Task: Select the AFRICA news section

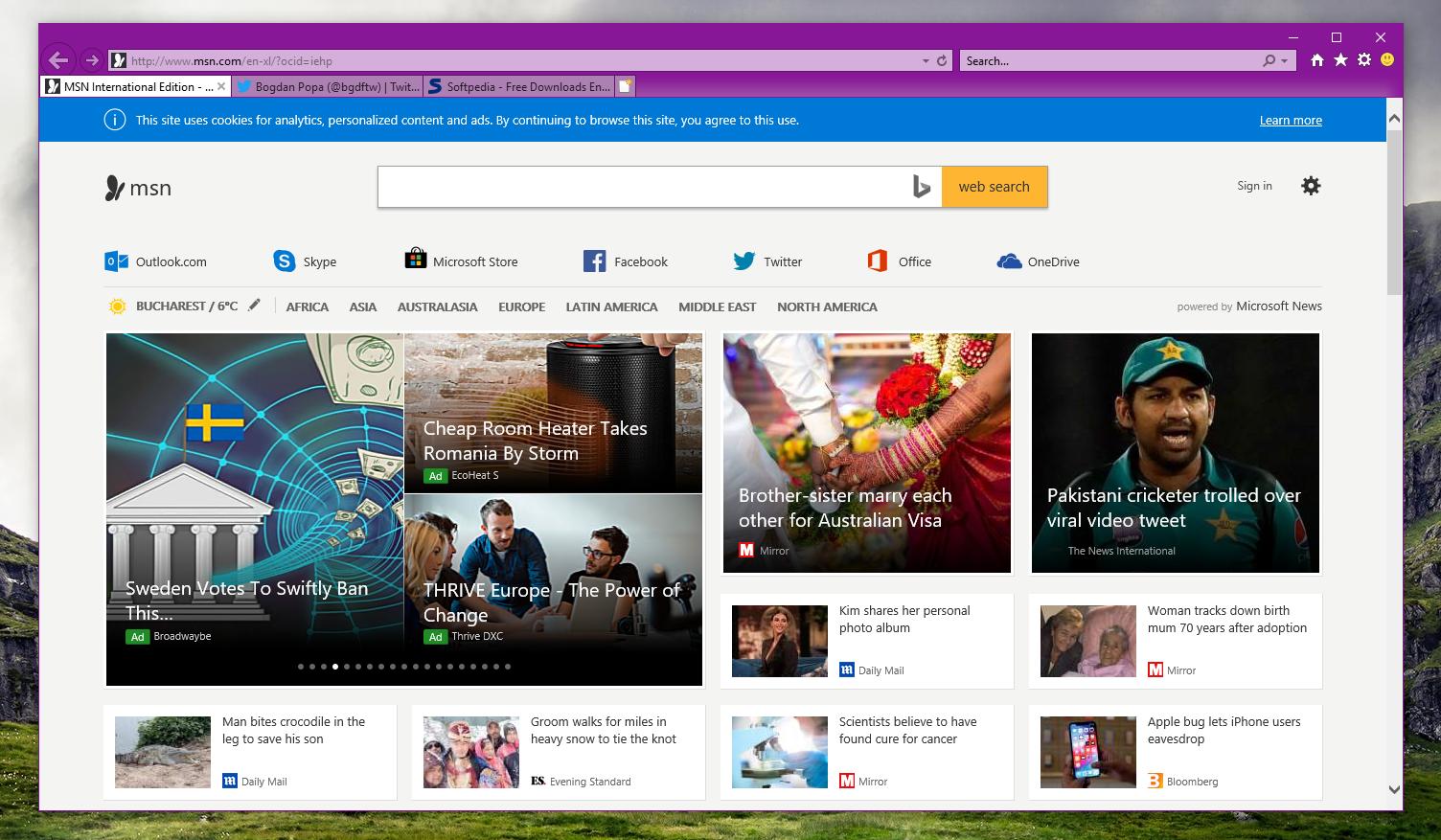Action: click(308, 307)
